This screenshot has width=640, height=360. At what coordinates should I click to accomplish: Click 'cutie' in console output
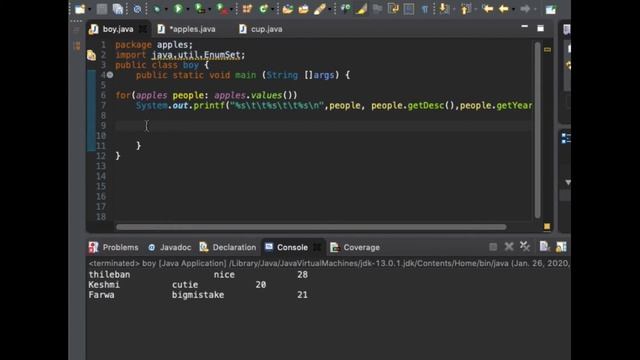click(x=185, y=285)
